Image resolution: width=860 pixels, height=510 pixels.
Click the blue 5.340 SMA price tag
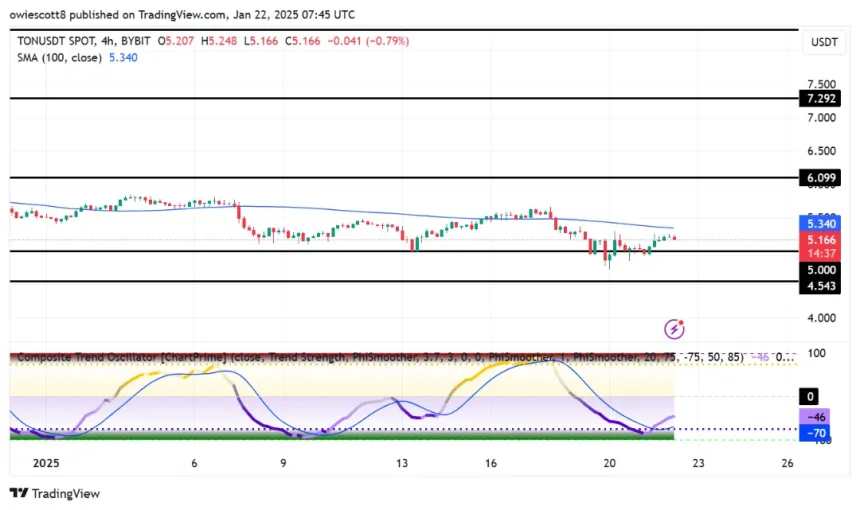(x=820, y=224)
